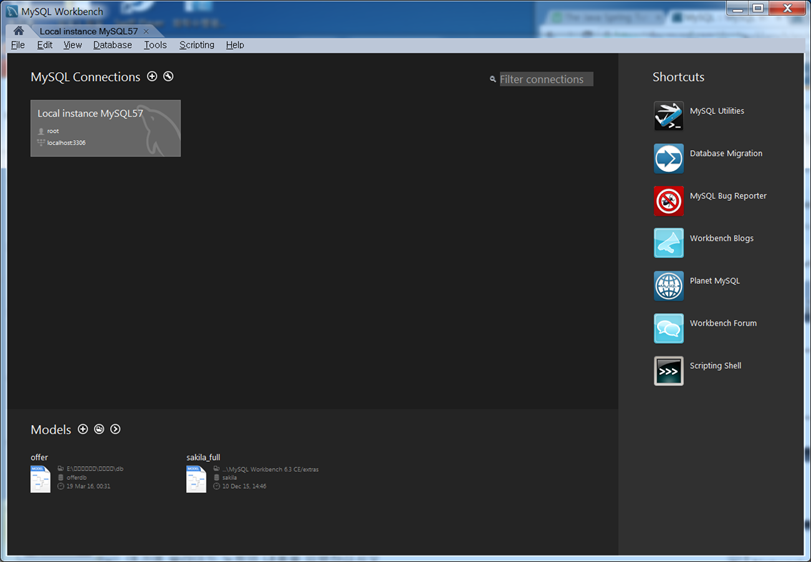Open the Local instance MySQL57 connection tile
Viewport: 811px width, 562px height.
pyautogui.click(x=106, y=128)
